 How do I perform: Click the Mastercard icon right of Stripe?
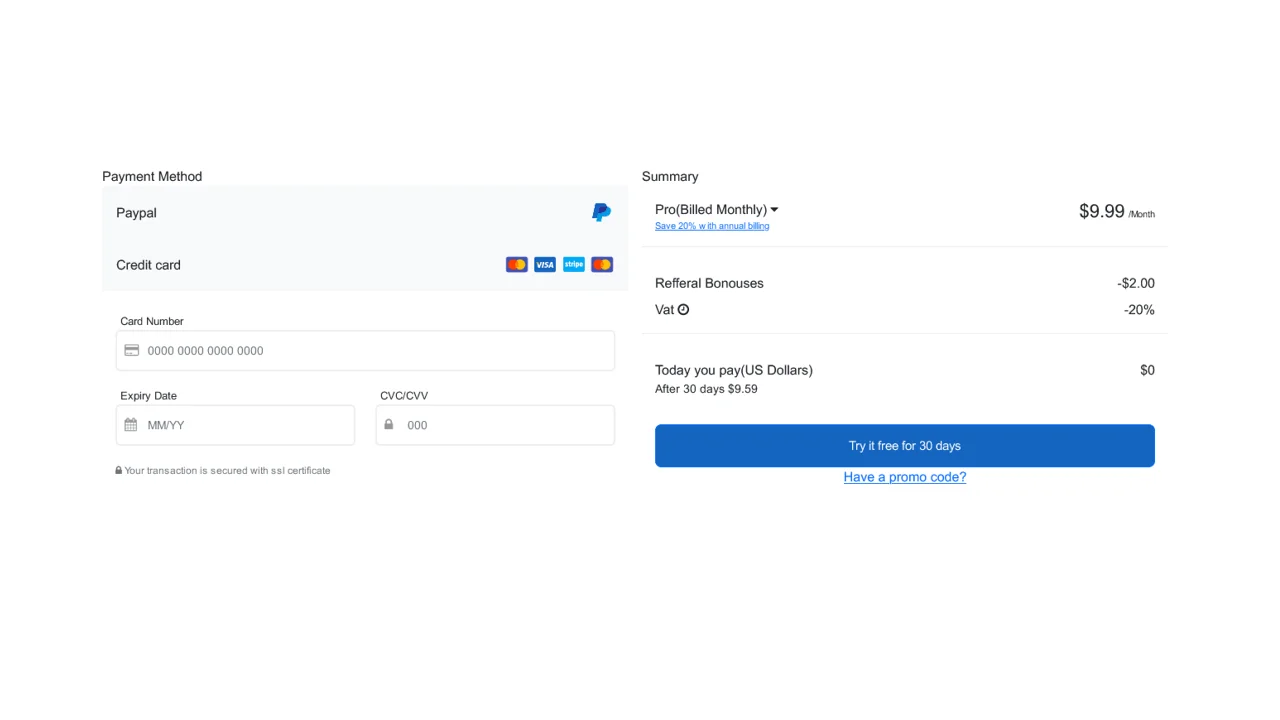point(602,265)
